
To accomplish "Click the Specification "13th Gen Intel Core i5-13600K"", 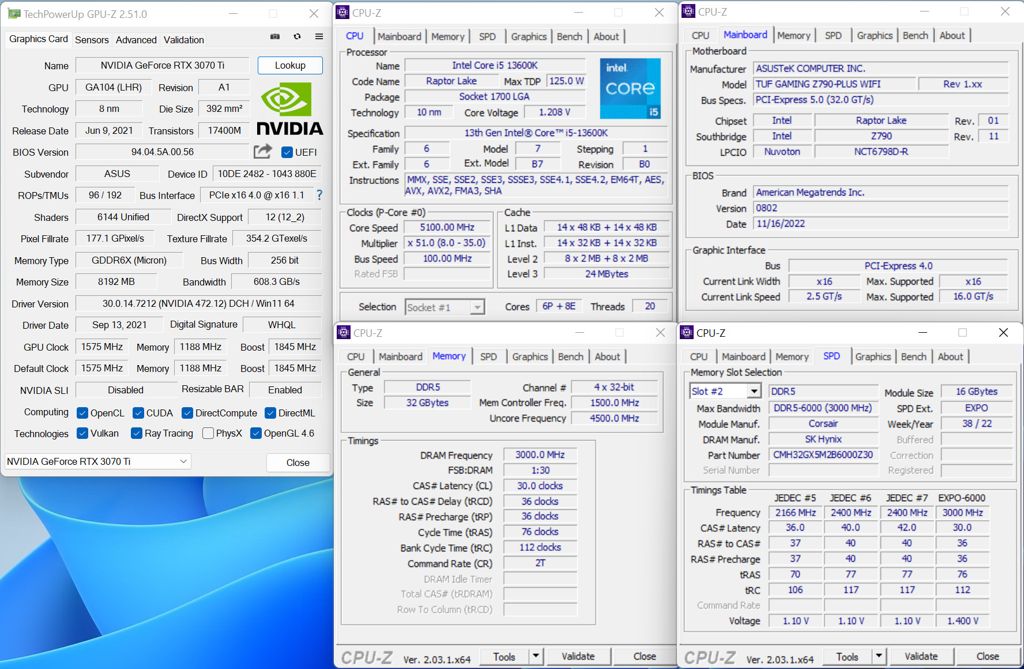I will 536,133.
